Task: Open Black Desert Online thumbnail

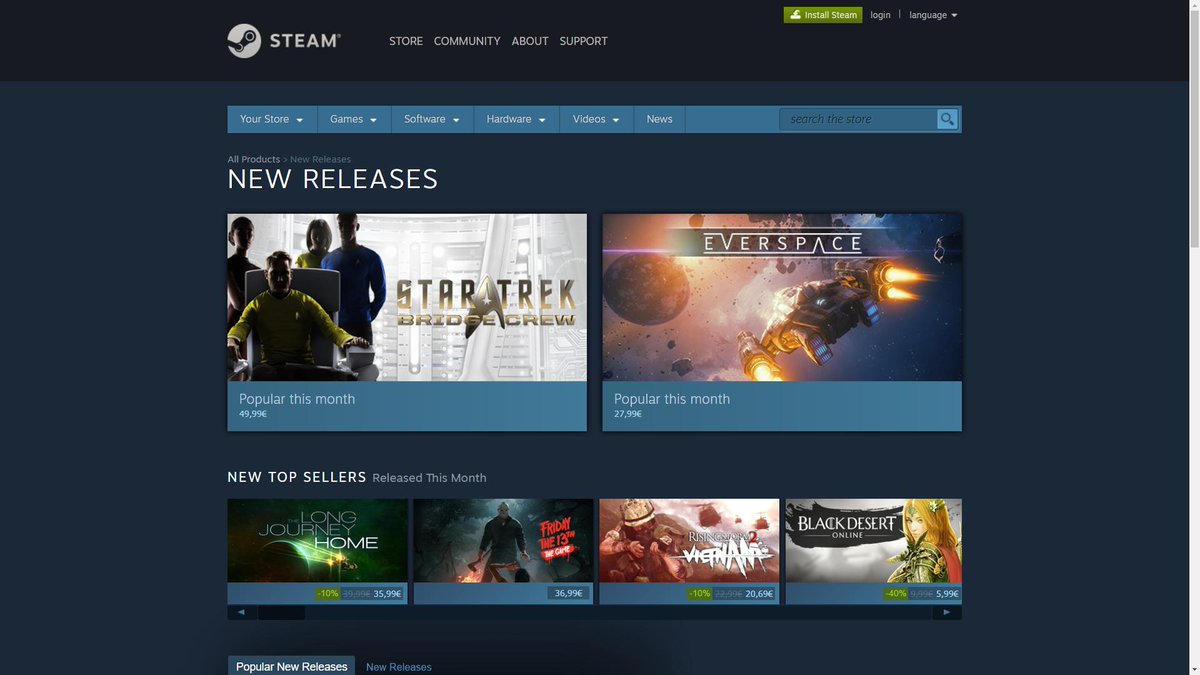Action: 874,541
